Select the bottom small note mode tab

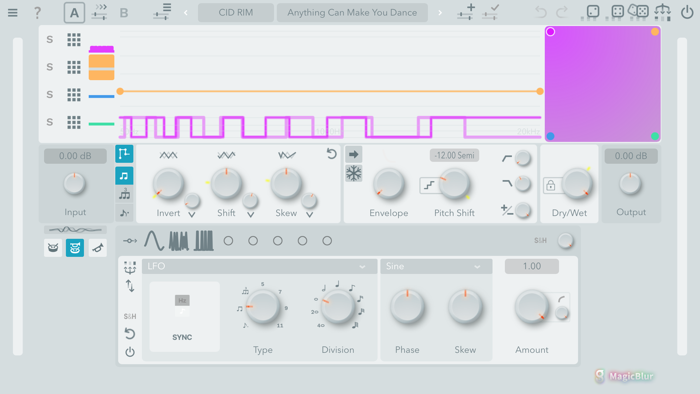pos(125,213)
